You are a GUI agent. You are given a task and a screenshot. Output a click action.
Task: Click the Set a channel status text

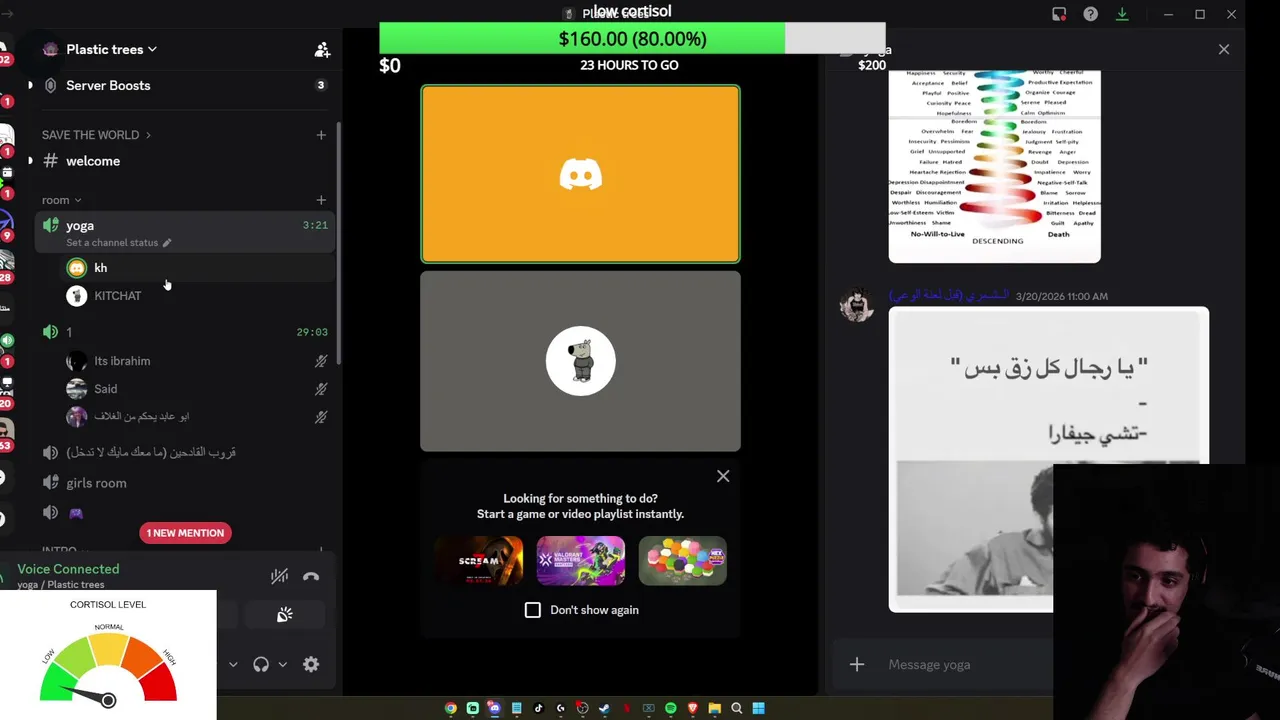(112, 243)
